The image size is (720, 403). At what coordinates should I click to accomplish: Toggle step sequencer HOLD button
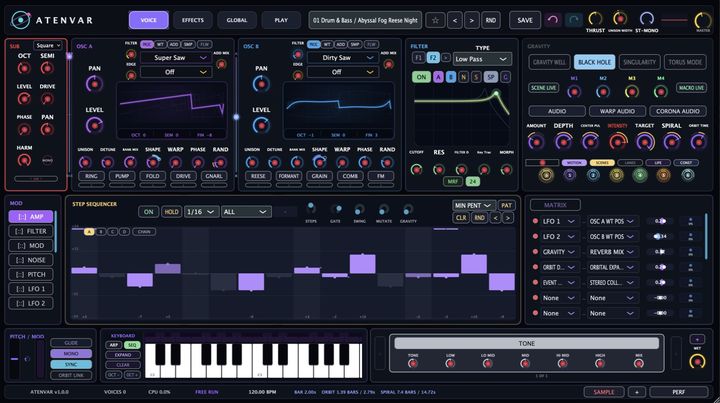[x=171, y=212]
